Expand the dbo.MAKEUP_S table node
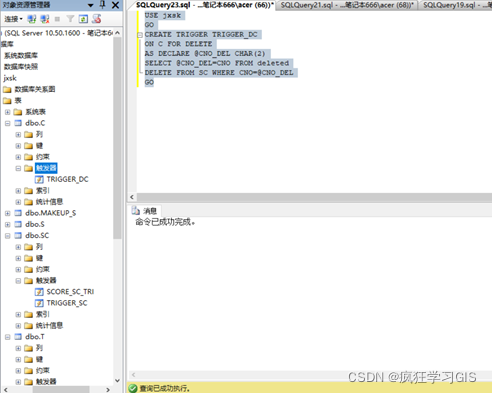Image resolution: width=492 pixels, height=393 pixels. 7,213
